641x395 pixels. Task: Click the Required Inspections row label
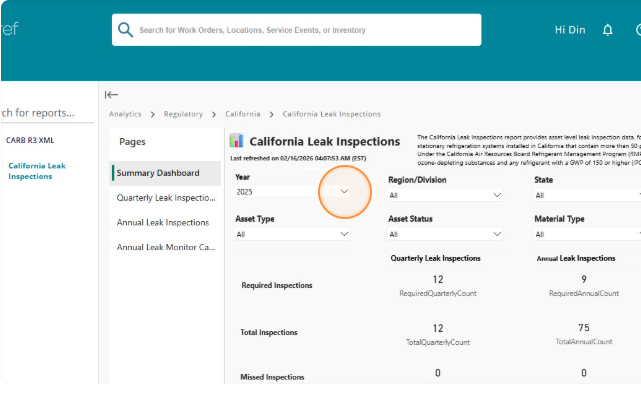pyautogui.click(x=277, y=285)
